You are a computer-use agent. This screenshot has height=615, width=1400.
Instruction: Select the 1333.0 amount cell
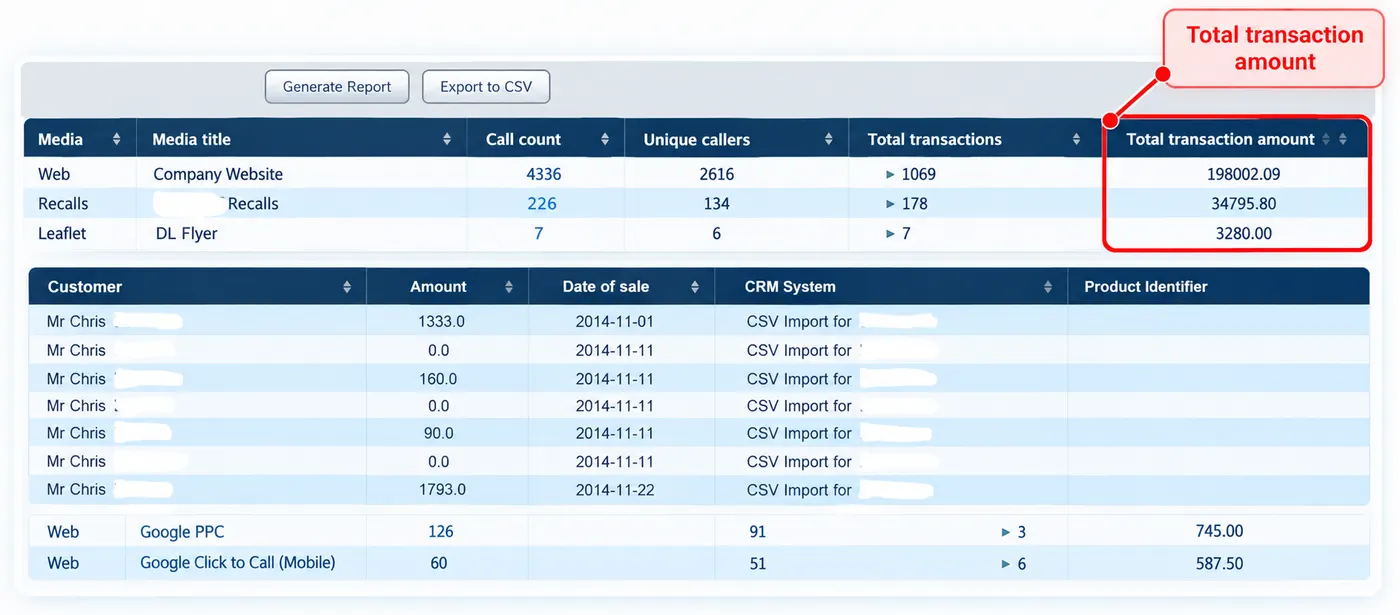441,322
